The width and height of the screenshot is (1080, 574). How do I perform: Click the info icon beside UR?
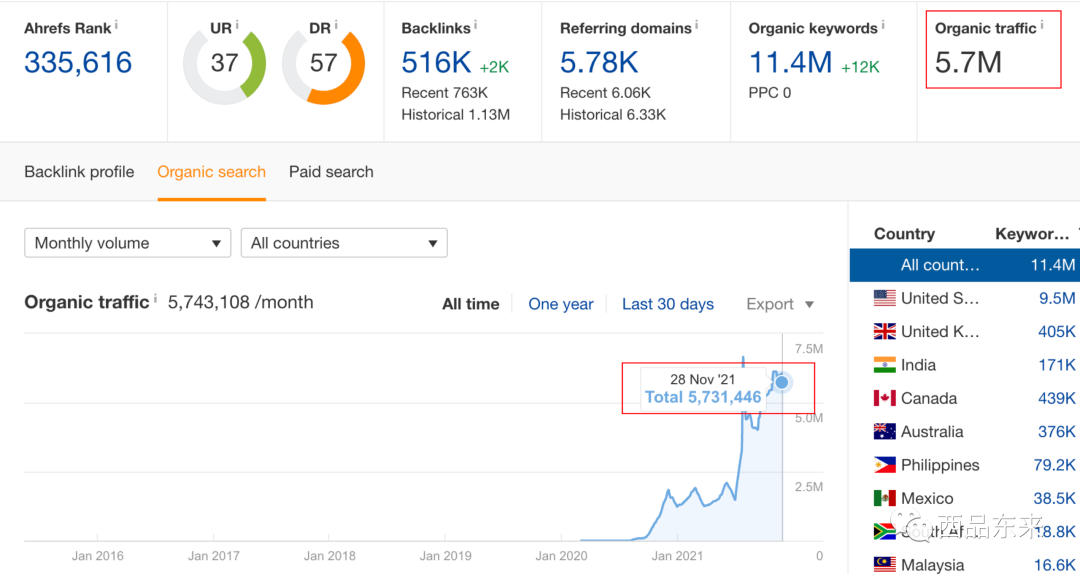coord(237,25)
